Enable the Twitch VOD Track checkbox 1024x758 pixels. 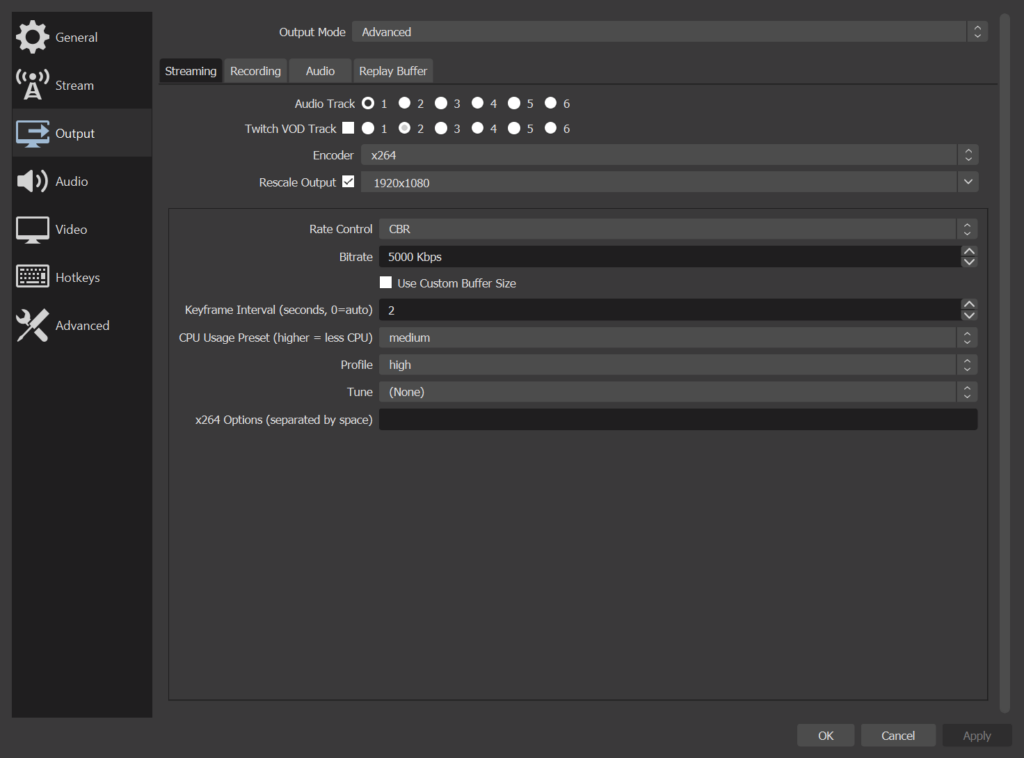348,128
